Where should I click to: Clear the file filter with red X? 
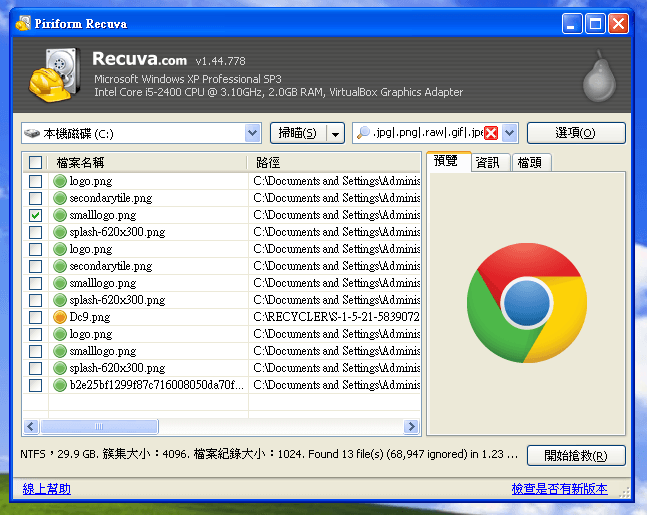[x=491, y=133]
